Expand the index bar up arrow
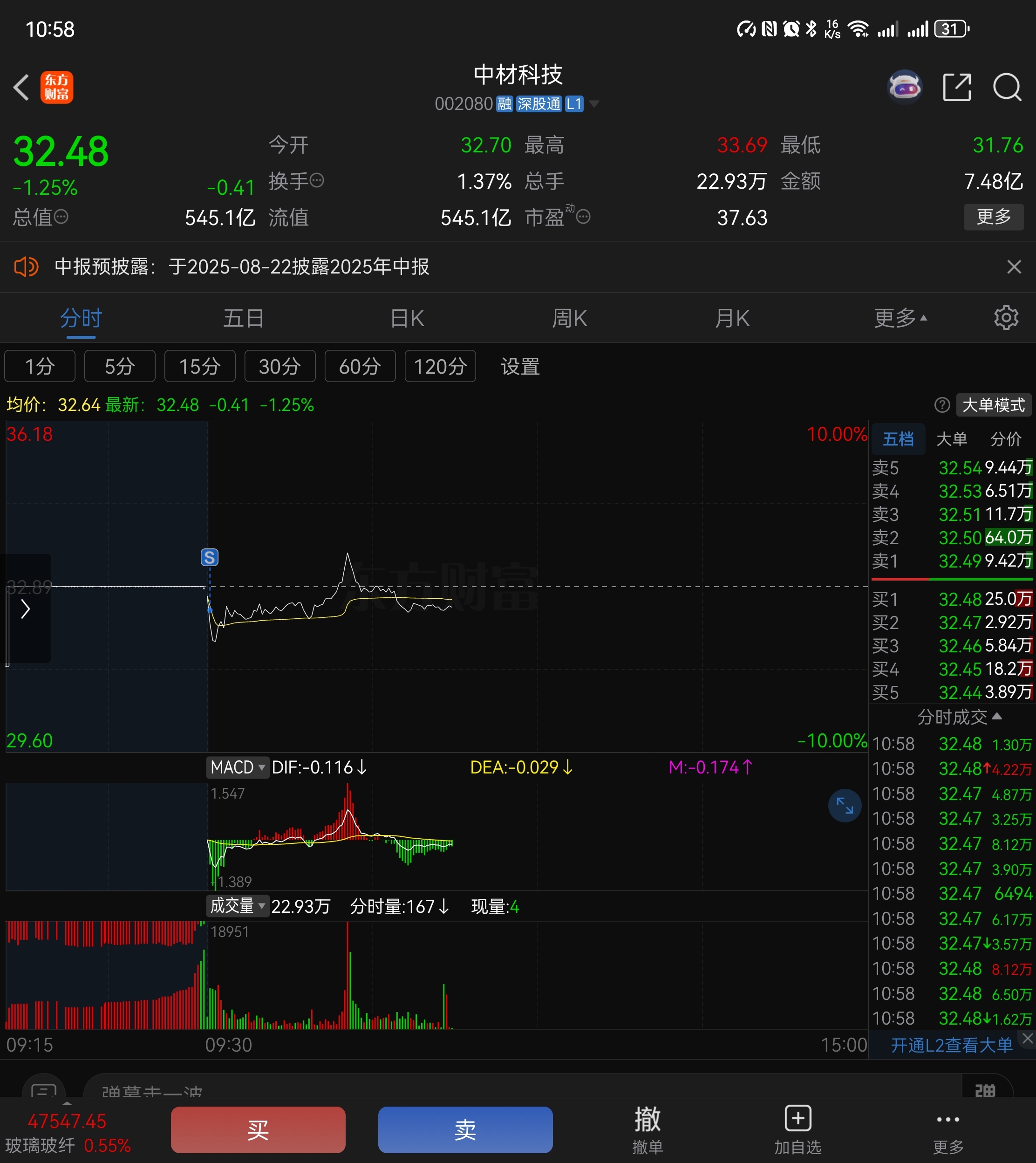 point(67,1103)
